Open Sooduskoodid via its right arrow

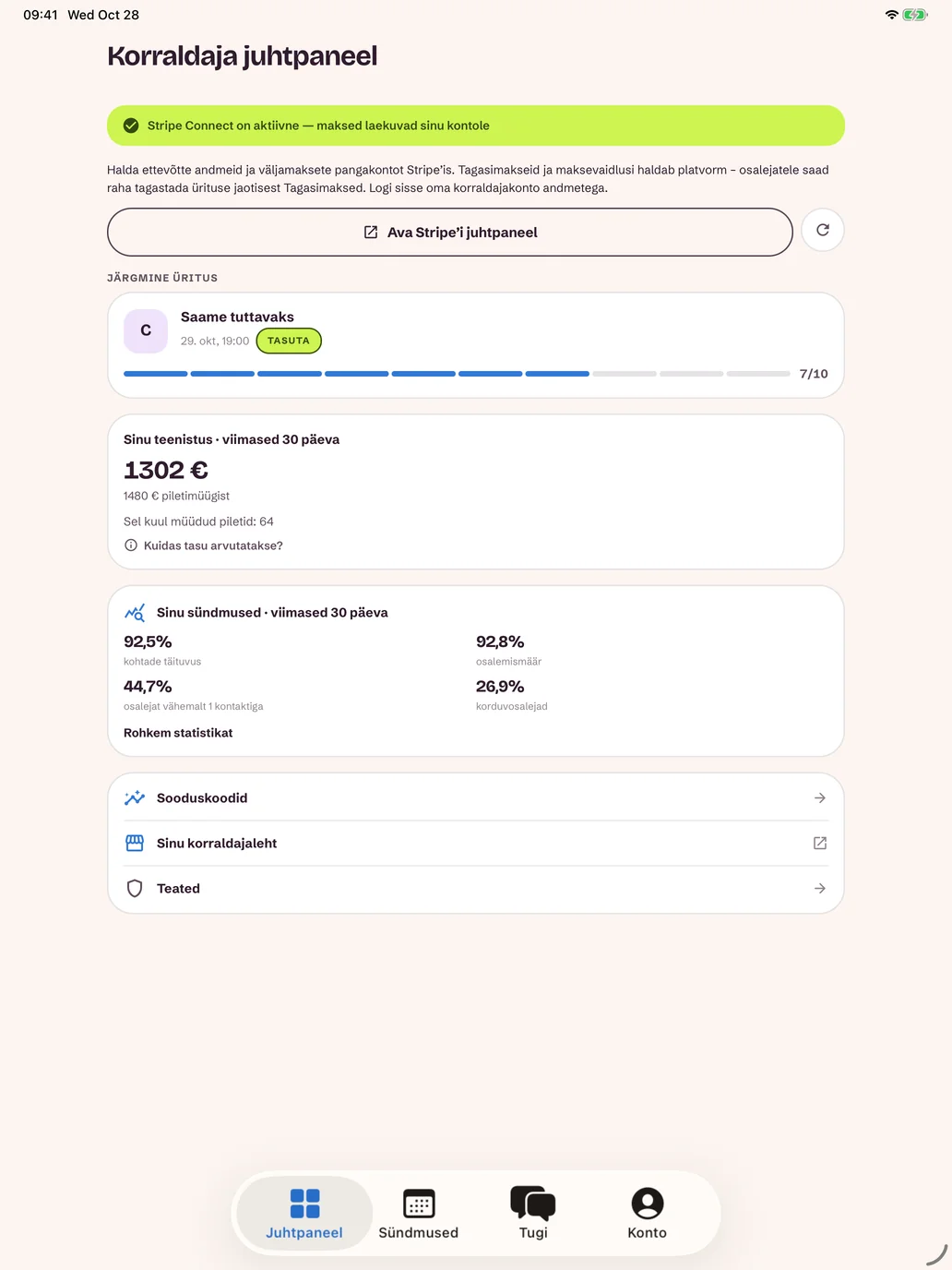tap(820, 798)
